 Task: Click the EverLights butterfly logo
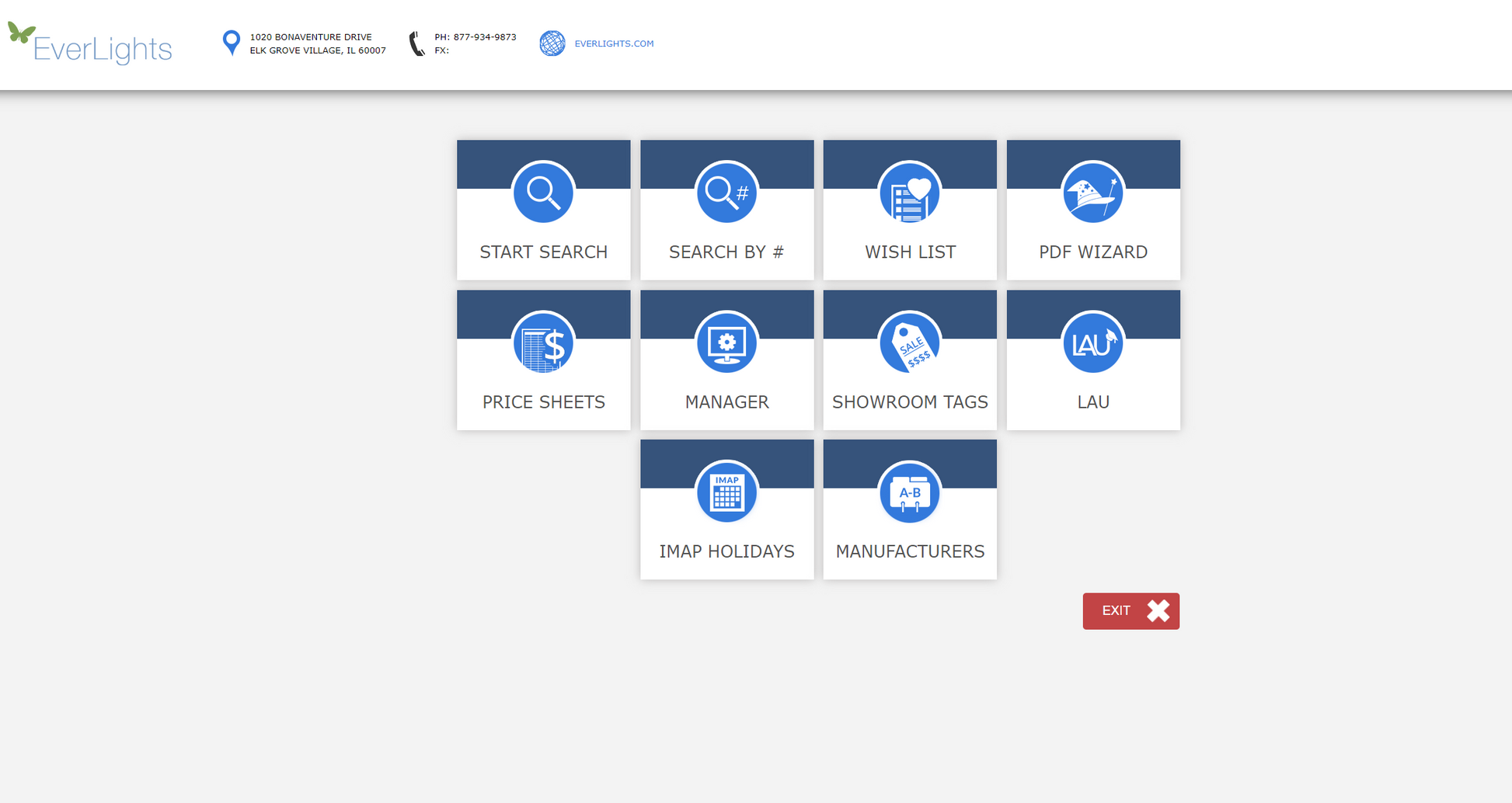coord(90,43)
